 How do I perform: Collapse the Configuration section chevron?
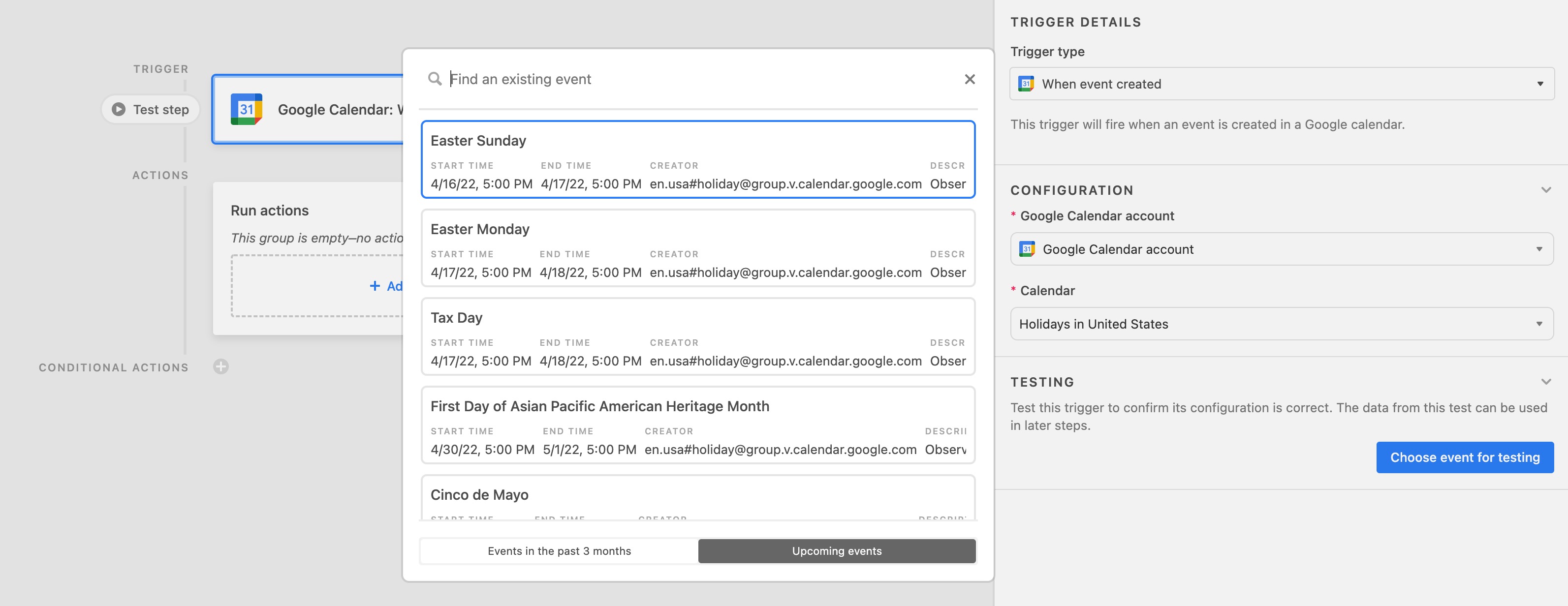click(1545, 190)
